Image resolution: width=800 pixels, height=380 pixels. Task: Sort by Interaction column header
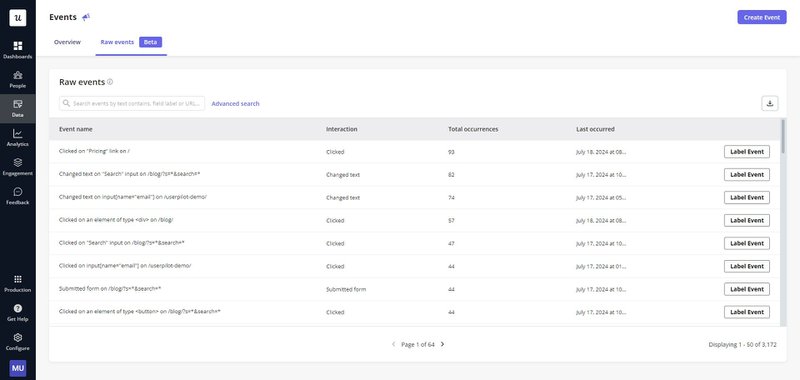click(341, 129)
